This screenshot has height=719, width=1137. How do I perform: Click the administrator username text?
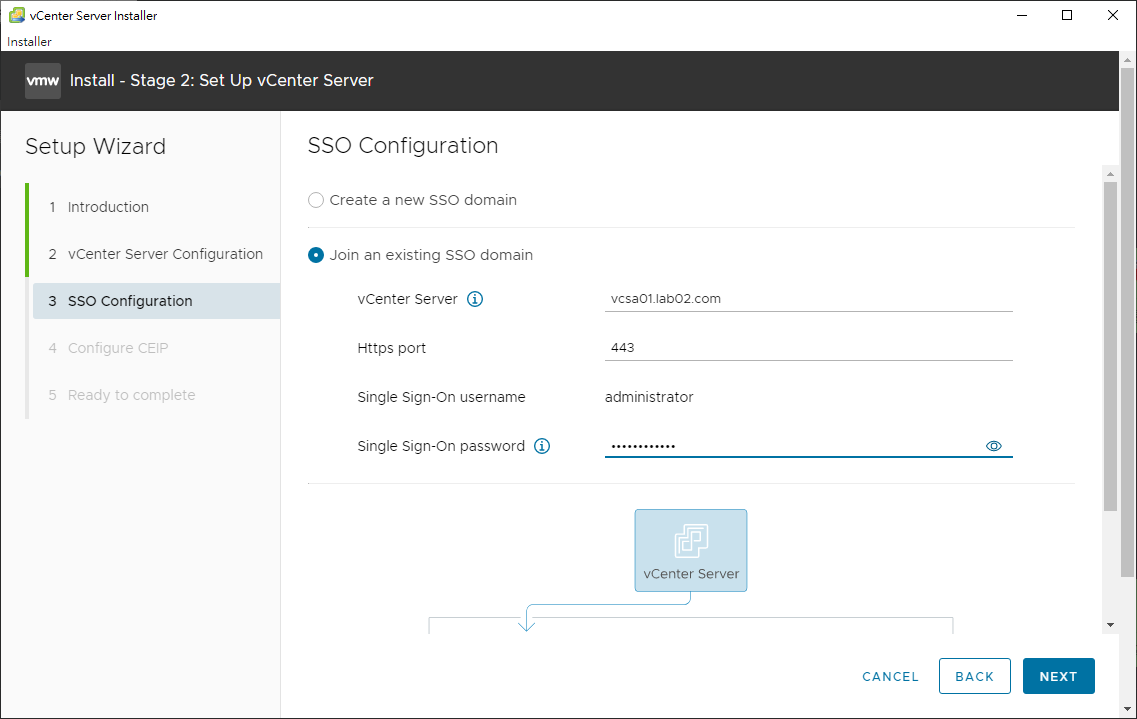click(649, 397)
